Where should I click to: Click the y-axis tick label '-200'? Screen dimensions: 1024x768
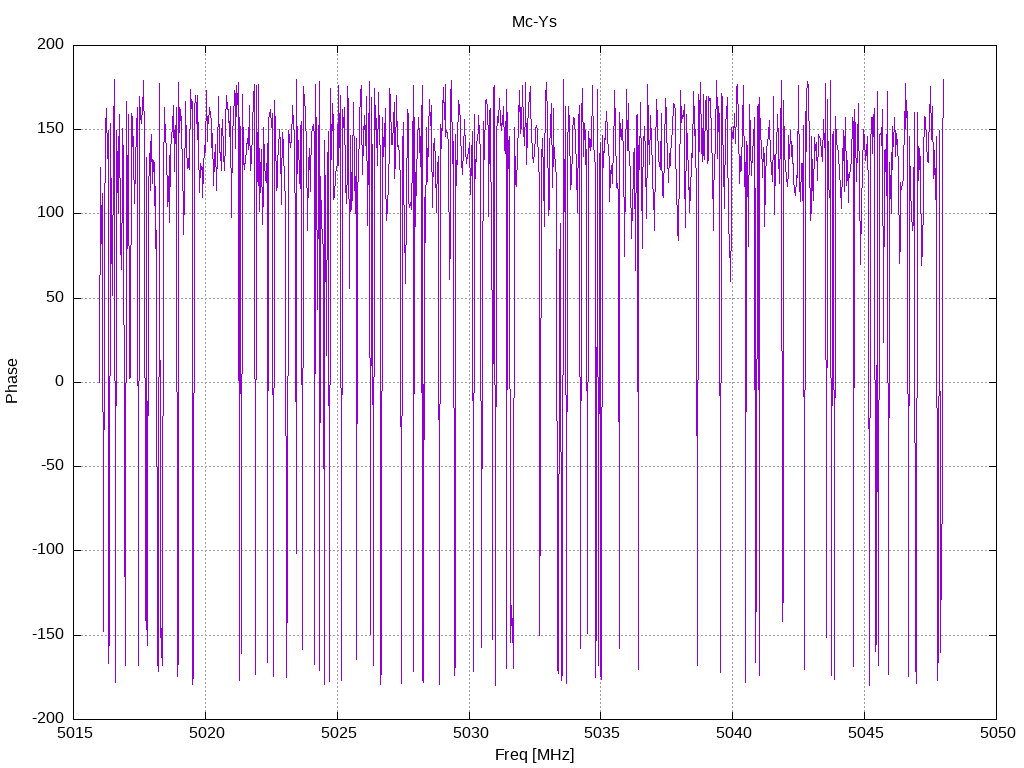click(x=48, y=718)
